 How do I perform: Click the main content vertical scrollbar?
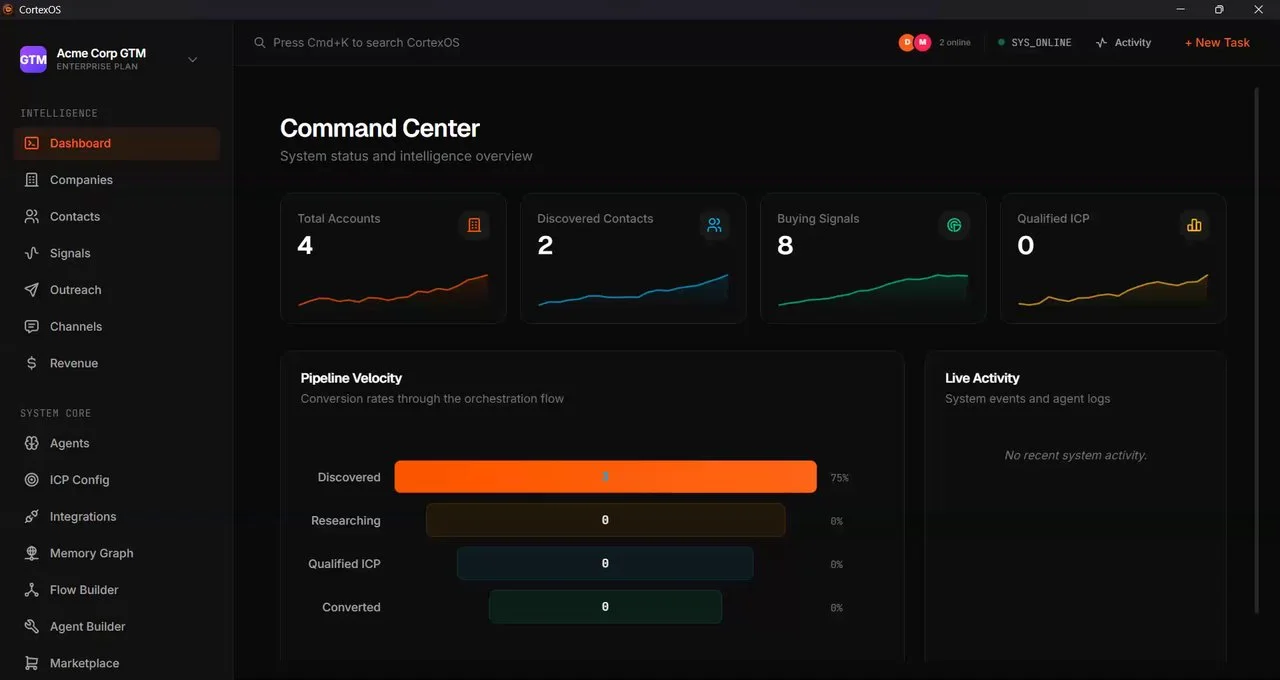pos(1257,350)
